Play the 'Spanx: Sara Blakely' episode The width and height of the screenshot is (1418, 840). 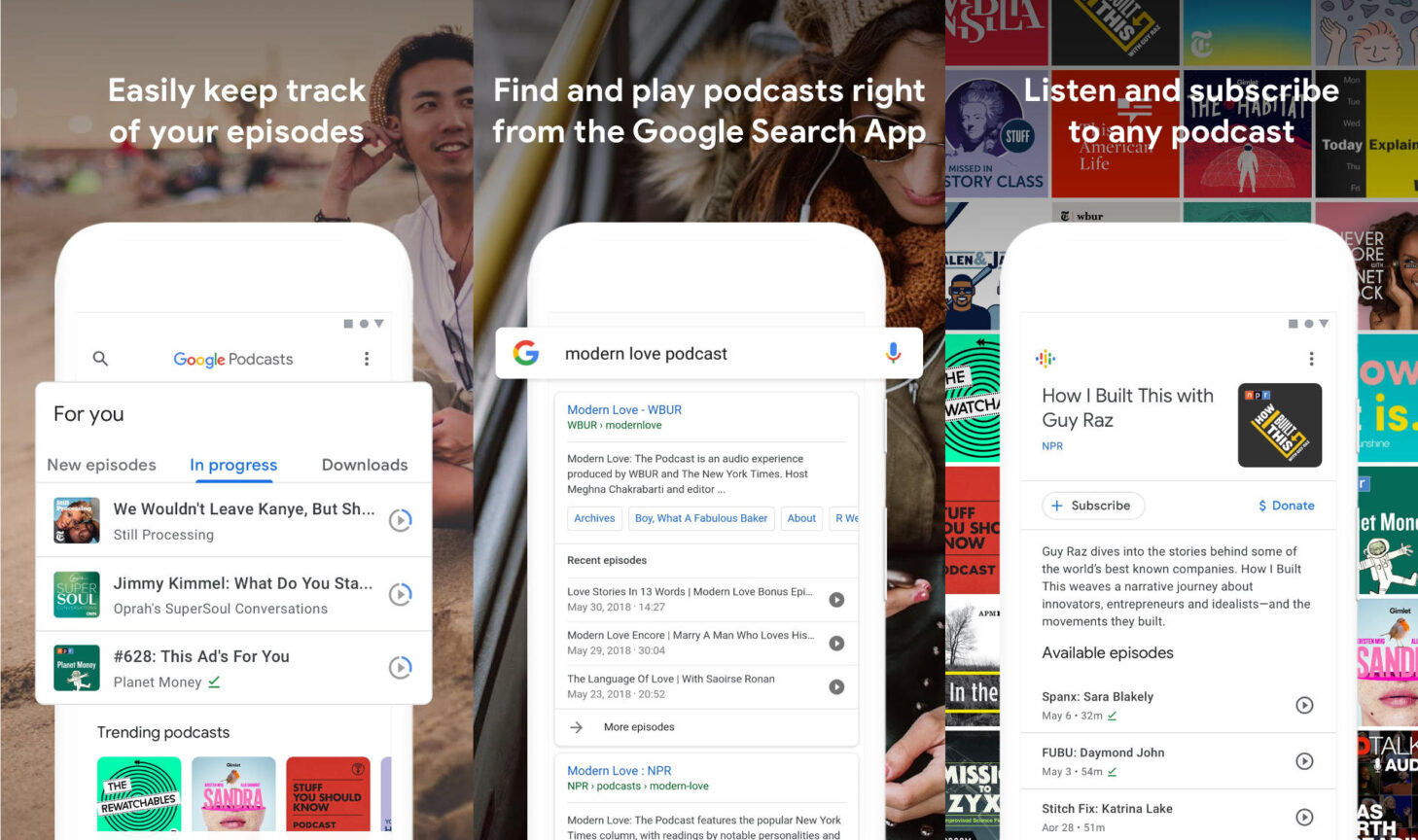(x=1304, y=705)
